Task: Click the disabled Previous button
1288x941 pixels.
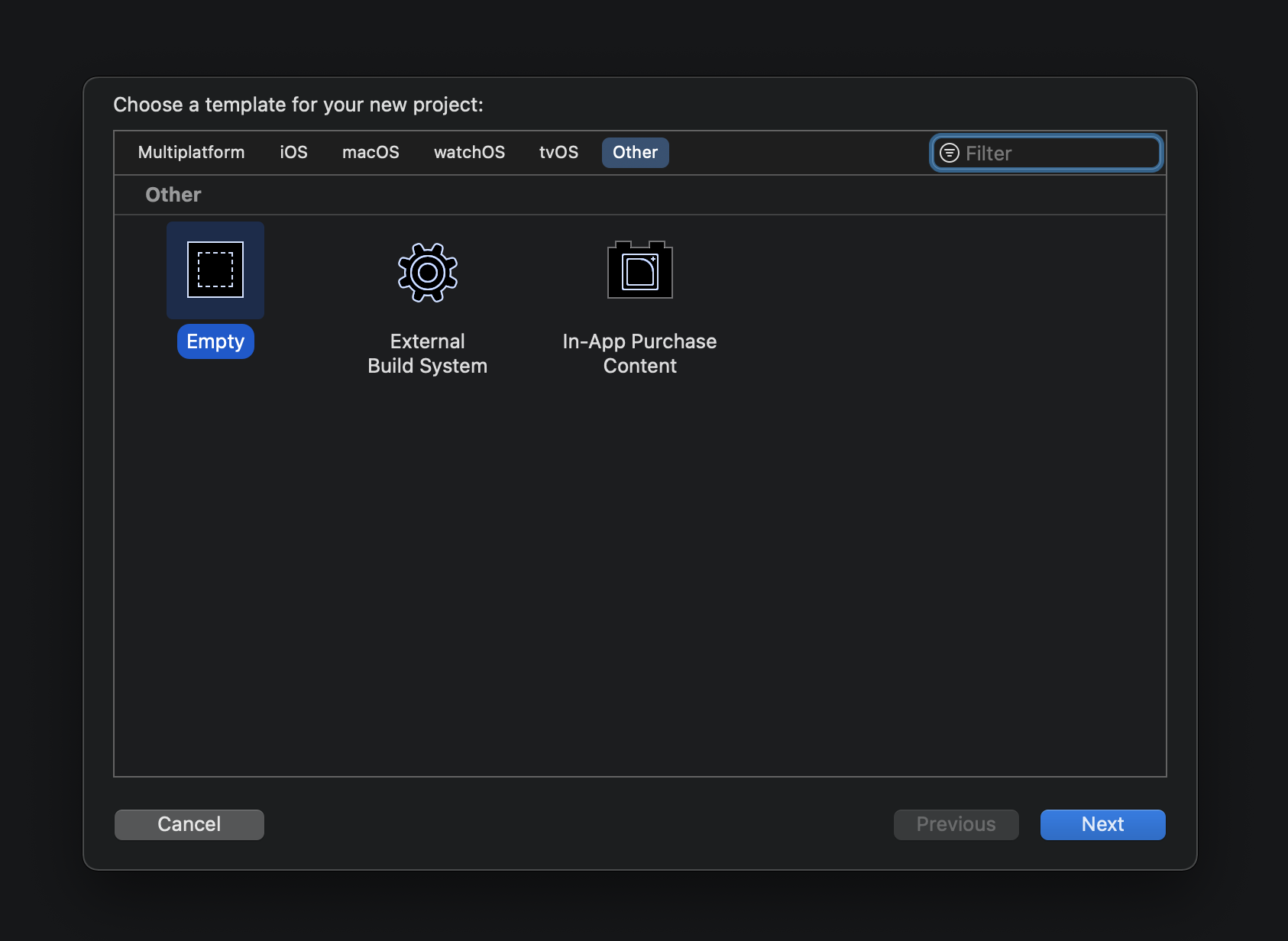Action: pos(956,824)
